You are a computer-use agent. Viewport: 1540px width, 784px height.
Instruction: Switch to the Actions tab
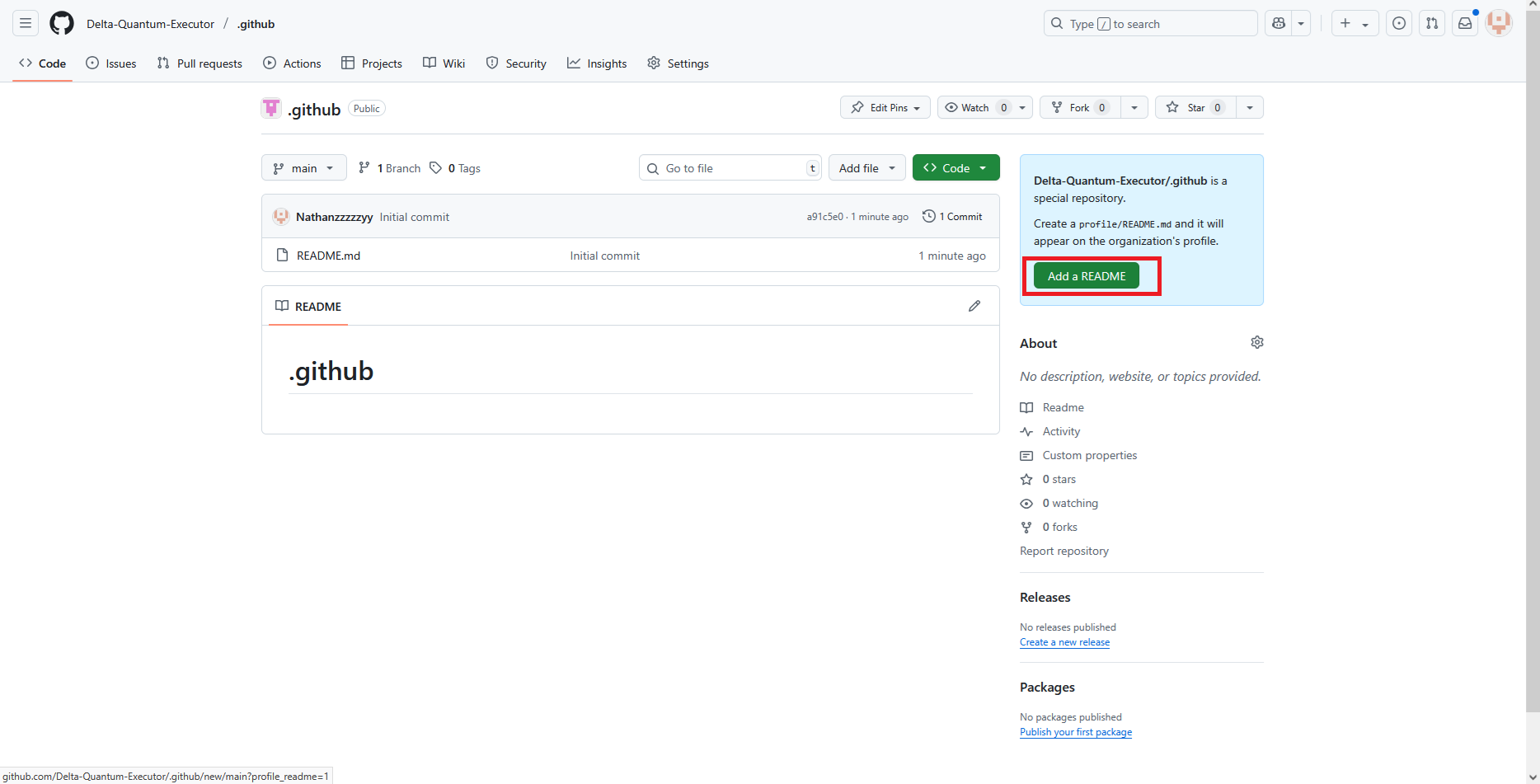tap(293, 63)
